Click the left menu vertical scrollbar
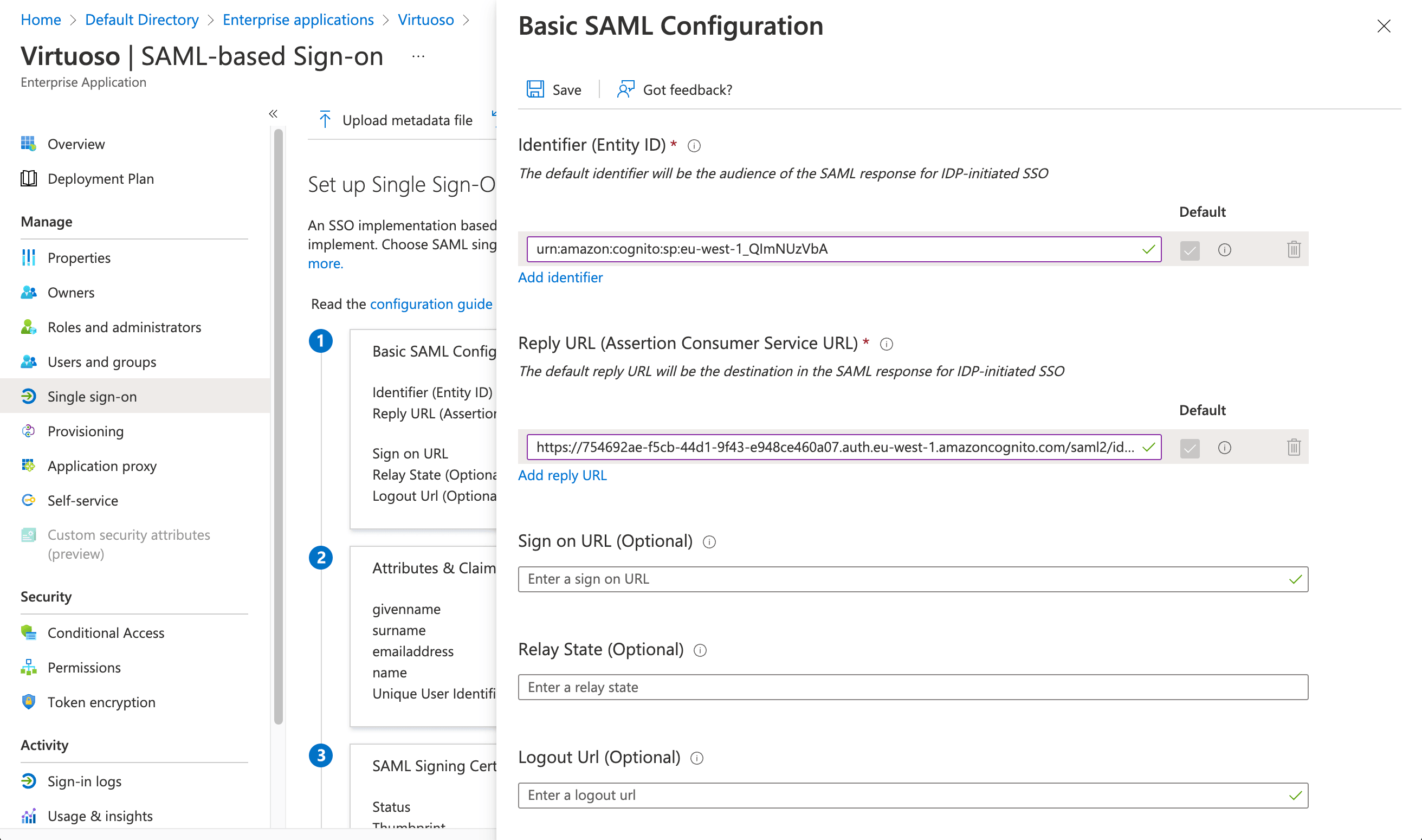1422x840 pixels. click(279, 424)
